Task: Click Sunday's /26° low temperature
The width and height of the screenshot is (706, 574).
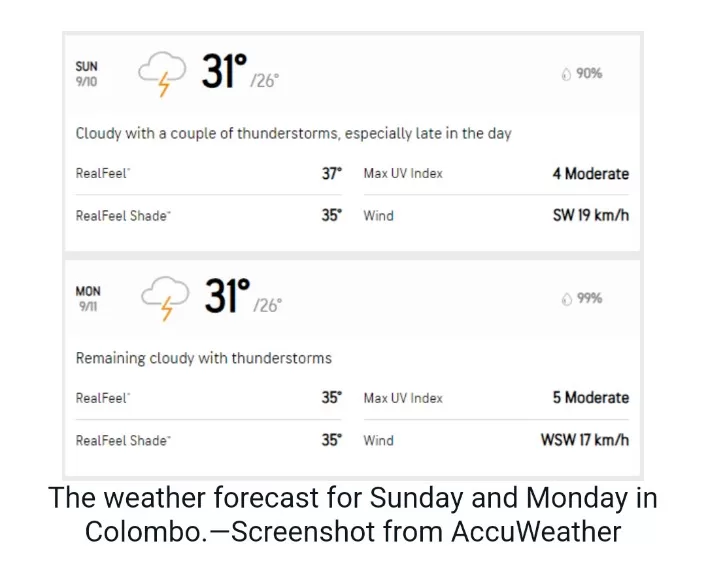Action: pyautogui.click(x=265, y=81)
